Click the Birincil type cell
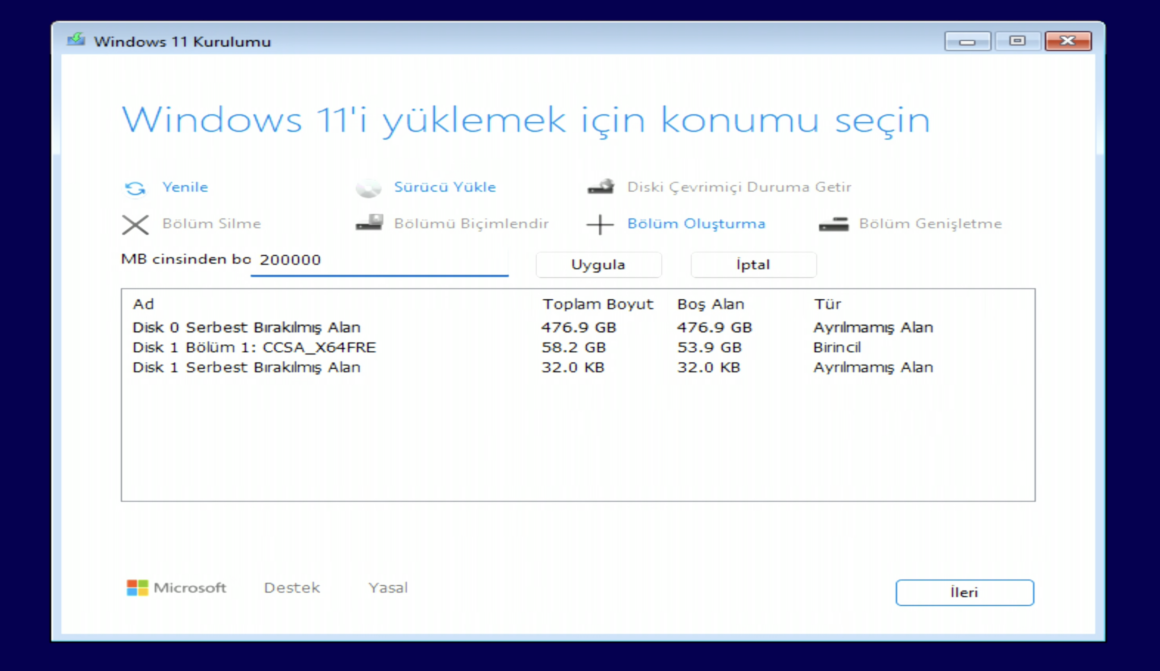 tap(837, 347)
